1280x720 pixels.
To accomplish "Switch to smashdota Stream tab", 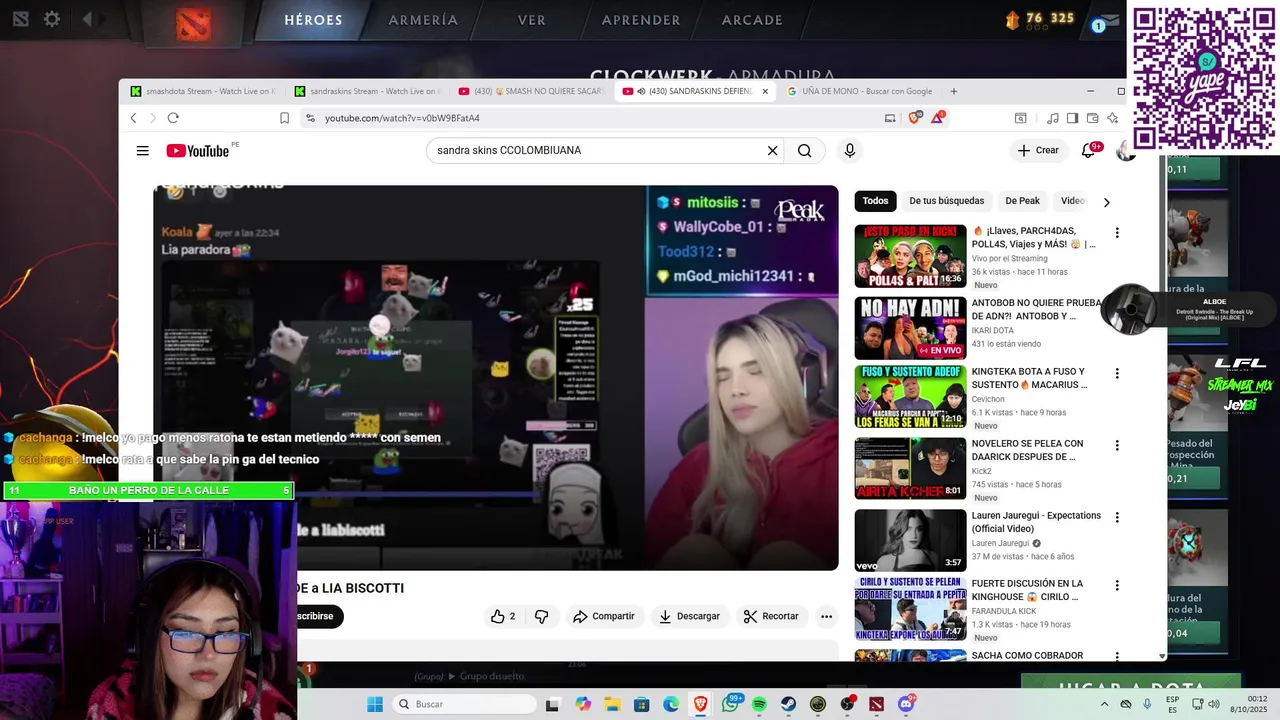I will [x=203, y=91].
